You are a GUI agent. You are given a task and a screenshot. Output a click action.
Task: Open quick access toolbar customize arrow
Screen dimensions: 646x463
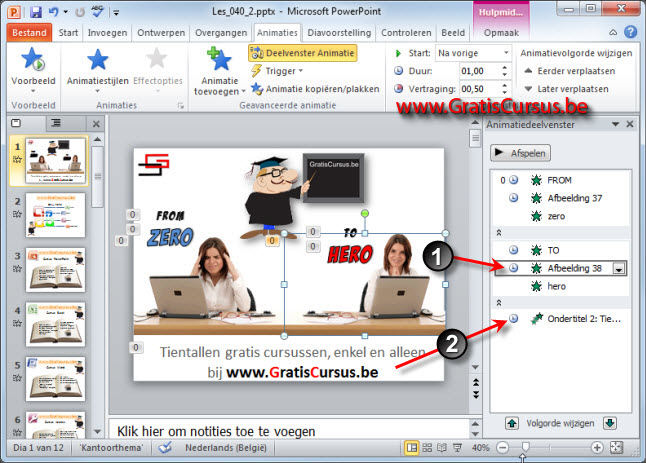point(116,13)
